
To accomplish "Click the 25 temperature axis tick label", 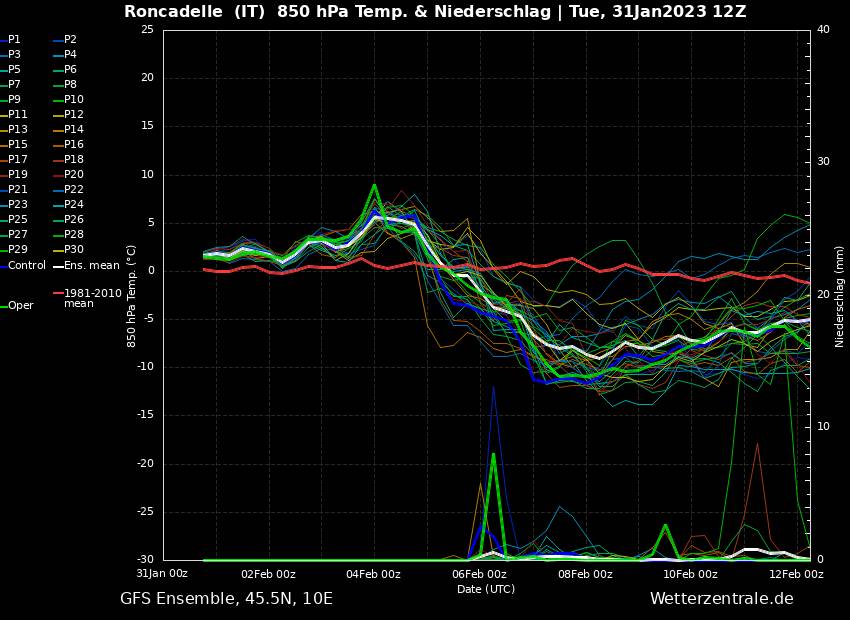I will (x=147, y=30).
